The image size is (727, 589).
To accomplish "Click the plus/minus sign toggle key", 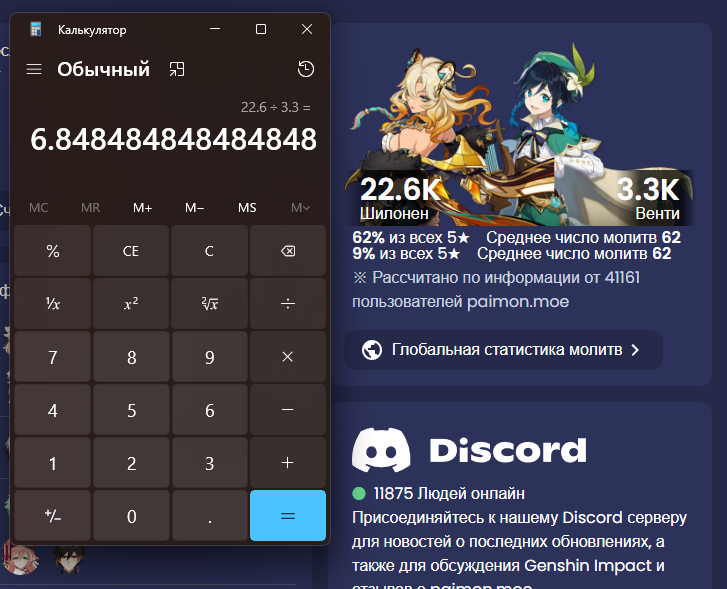I will coord(52,516).
